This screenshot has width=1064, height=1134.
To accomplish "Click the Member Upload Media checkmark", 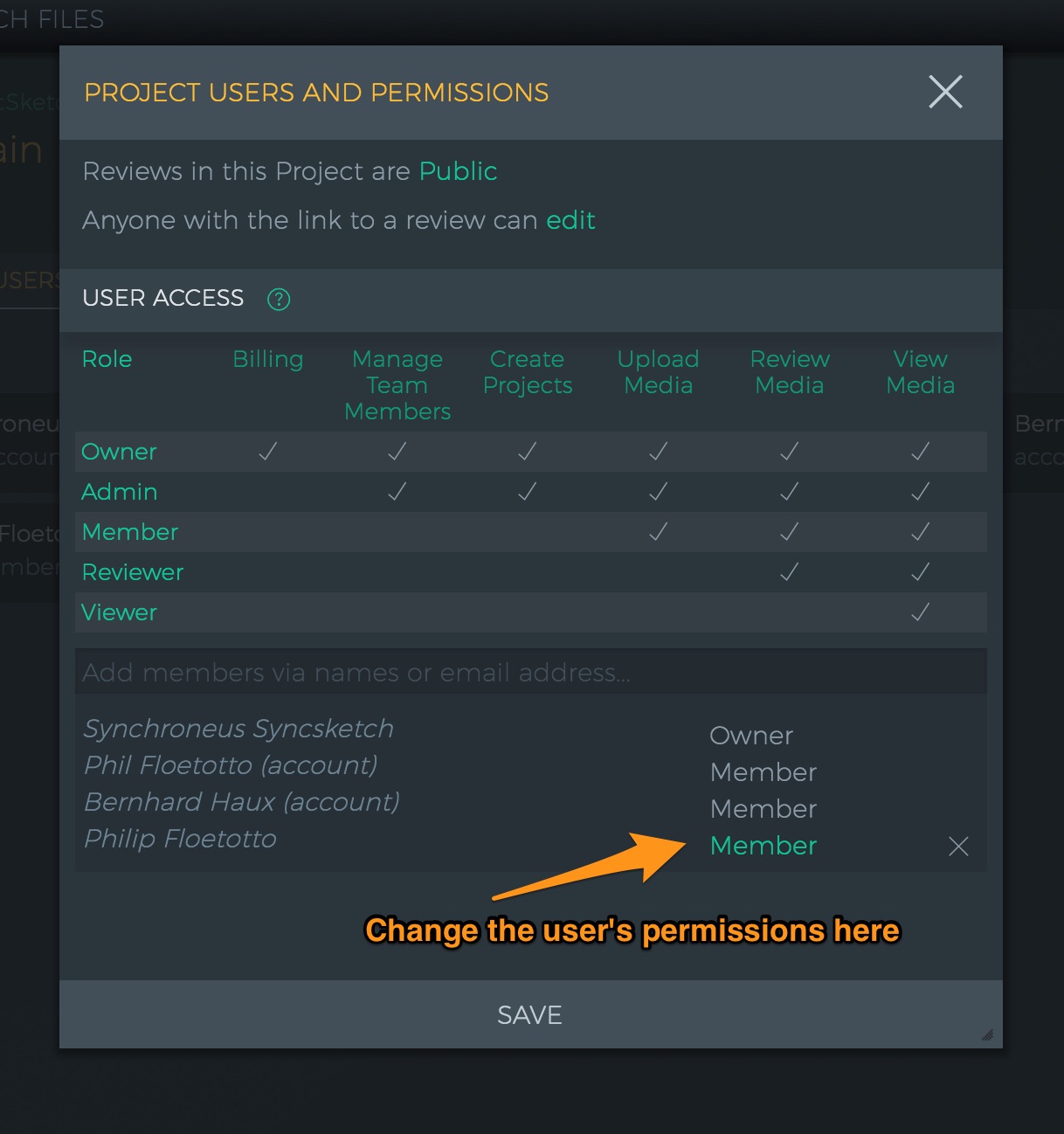I will click(658, 532).
